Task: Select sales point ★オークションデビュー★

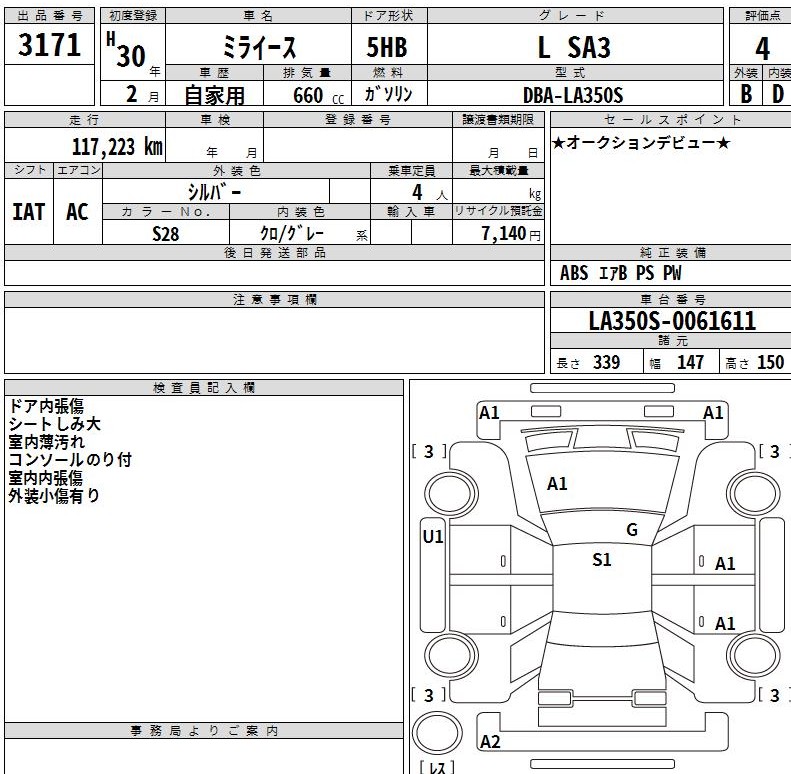Action: pos(641,143)
